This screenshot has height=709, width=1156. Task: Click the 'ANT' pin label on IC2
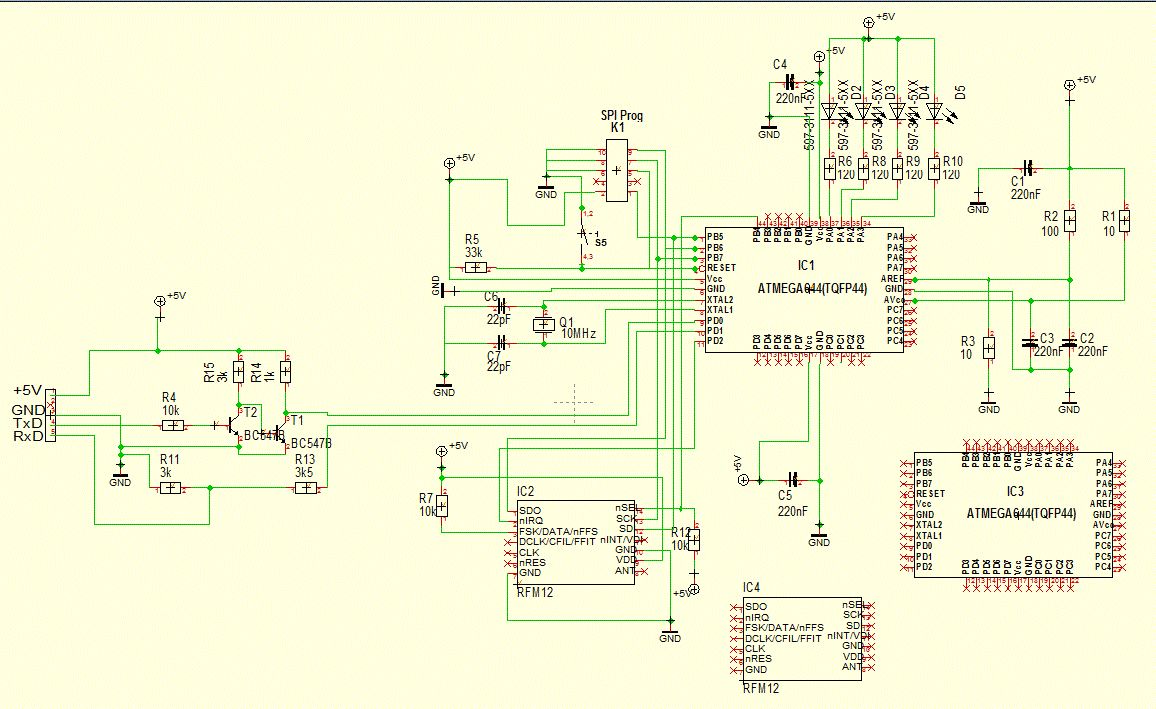tap(624, 570)
